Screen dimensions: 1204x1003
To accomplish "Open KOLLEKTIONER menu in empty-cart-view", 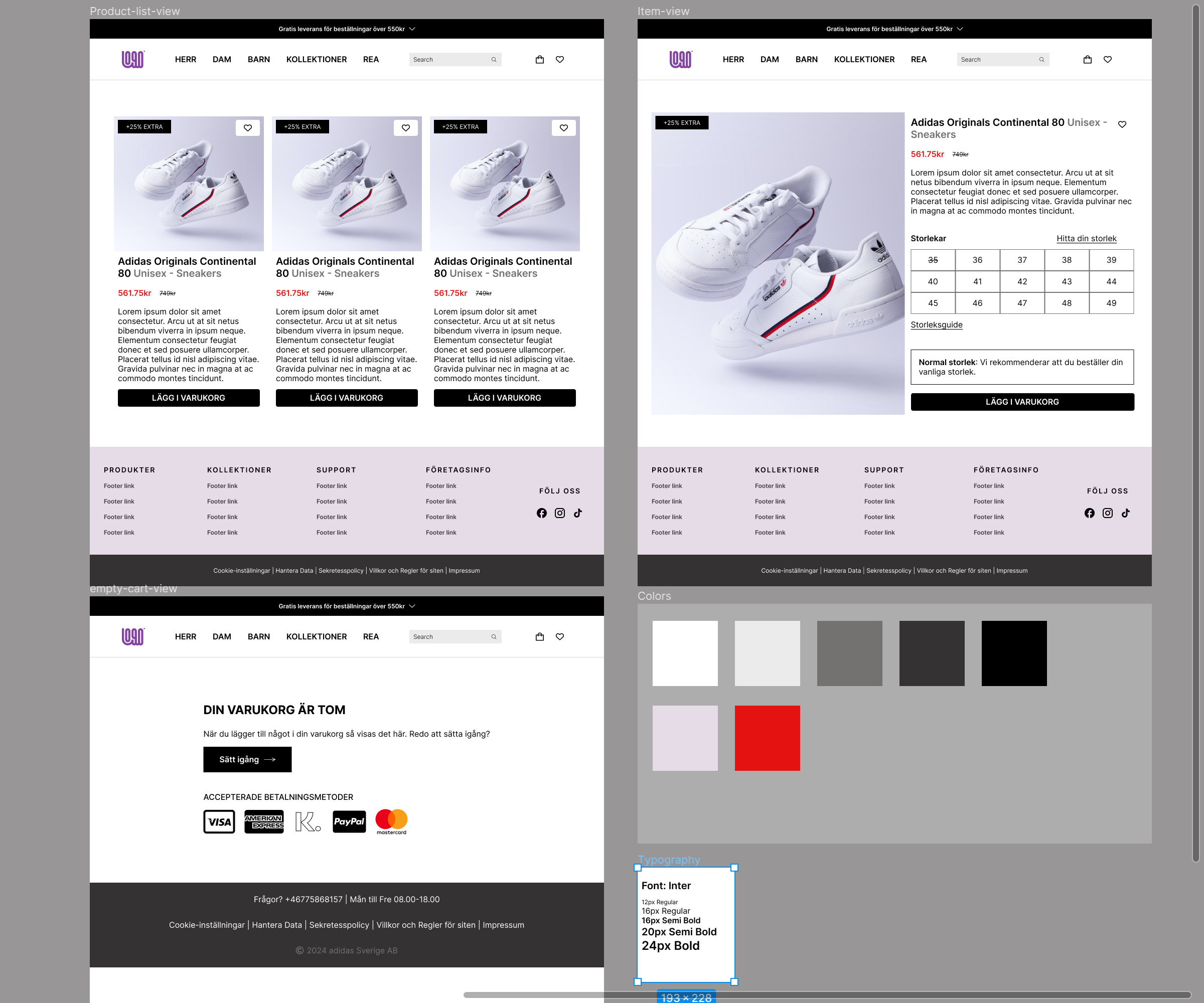I will pos(317,636).
